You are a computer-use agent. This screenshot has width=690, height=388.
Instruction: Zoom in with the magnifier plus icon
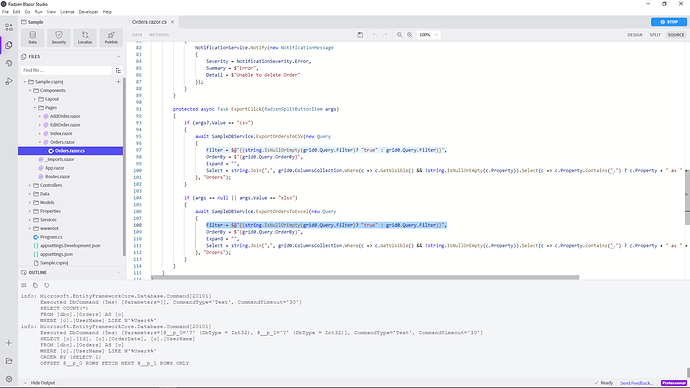click(x=410, y=35)
